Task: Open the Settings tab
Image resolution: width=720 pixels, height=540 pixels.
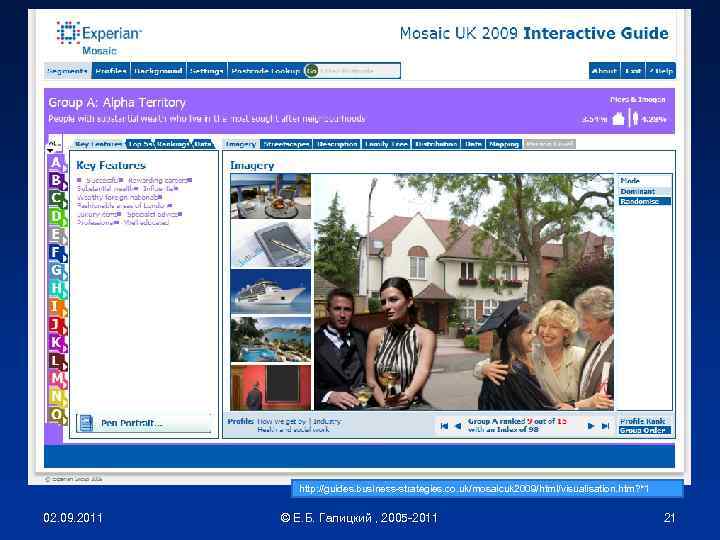Action: coord(207,71)
